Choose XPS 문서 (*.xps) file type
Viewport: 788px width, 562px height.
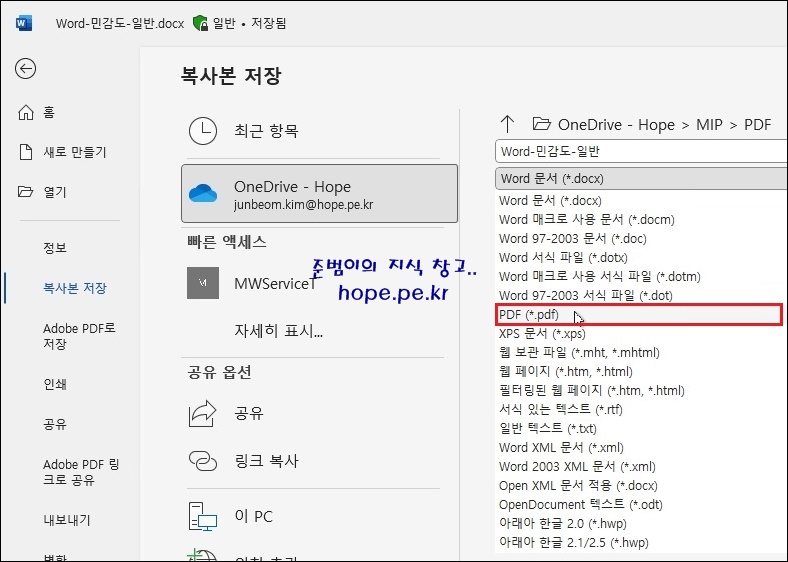tap(542, 334)
